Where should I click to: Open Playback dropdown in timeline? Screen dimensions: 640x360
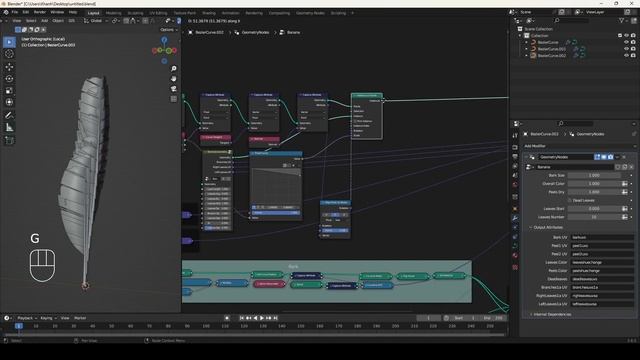[x=27, y=318]
